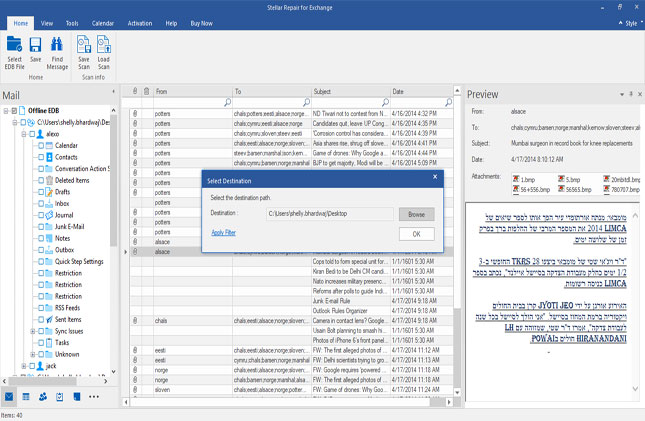The width and height of the screenshot is (645, 421).
Task: Check the Inbox folder checkbox
Action: coord(41,203)
